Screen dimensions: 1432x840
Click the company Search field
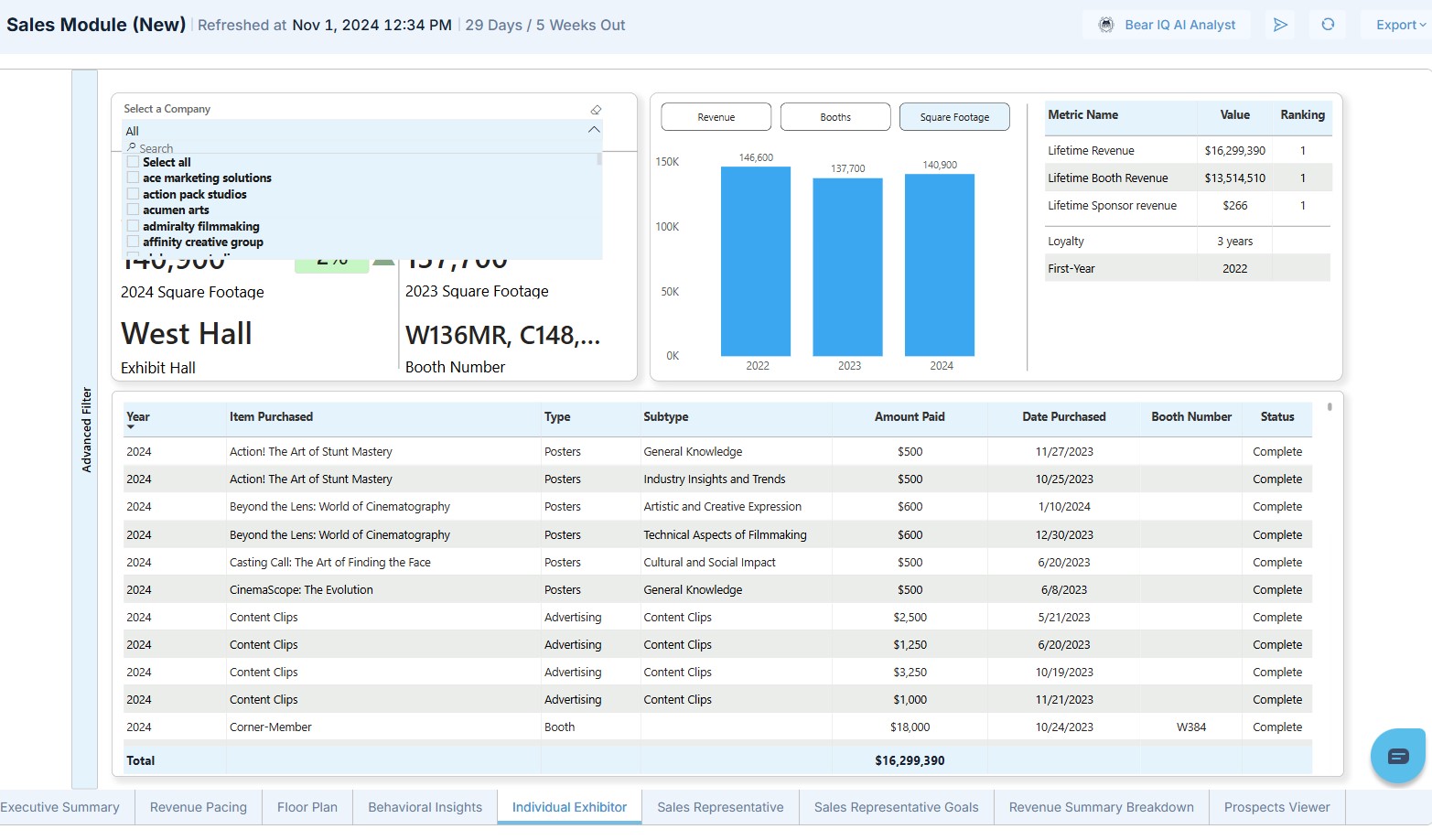click(361, 147)
